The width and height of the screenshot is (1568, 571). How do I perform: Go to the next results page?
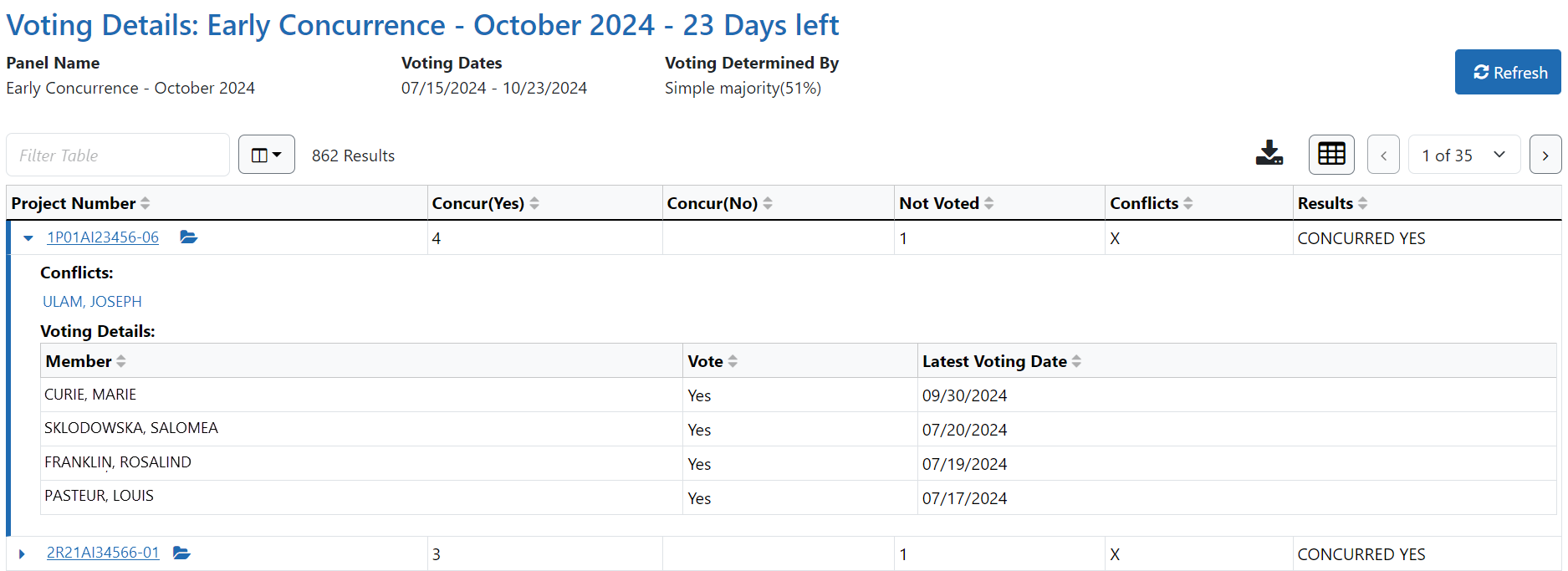tap(1545, 155)
